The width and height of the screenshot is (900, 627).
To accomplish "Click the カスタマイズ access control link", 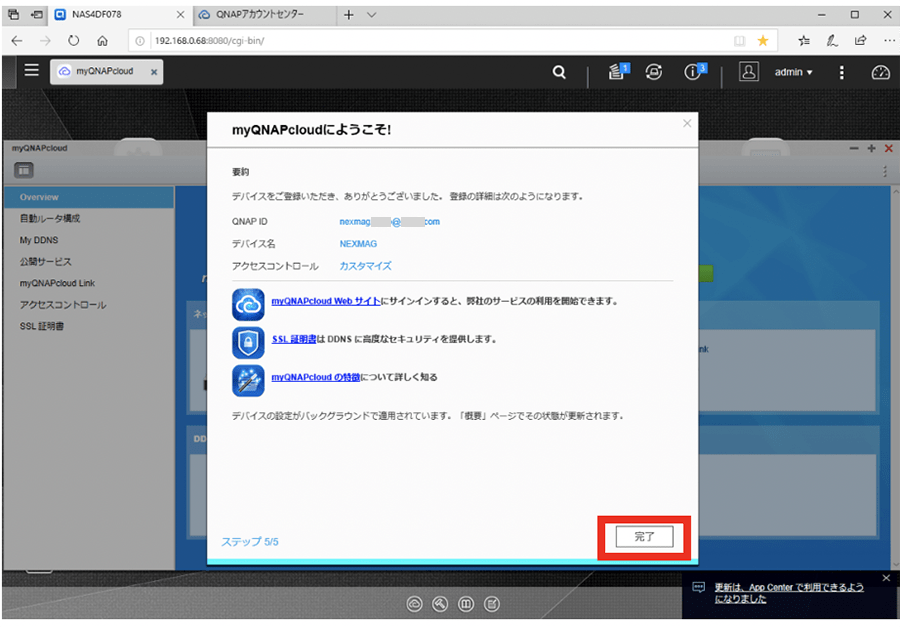I will tap(365, 266).
